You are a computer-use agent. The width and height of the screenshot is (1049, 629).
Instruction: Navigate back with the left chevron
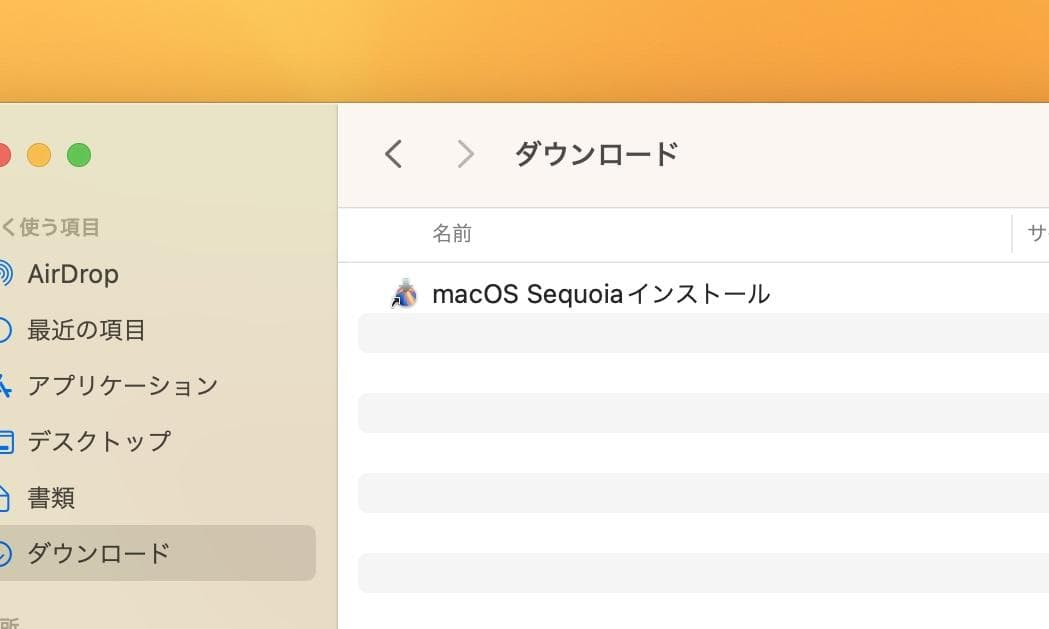pos(393,153)
